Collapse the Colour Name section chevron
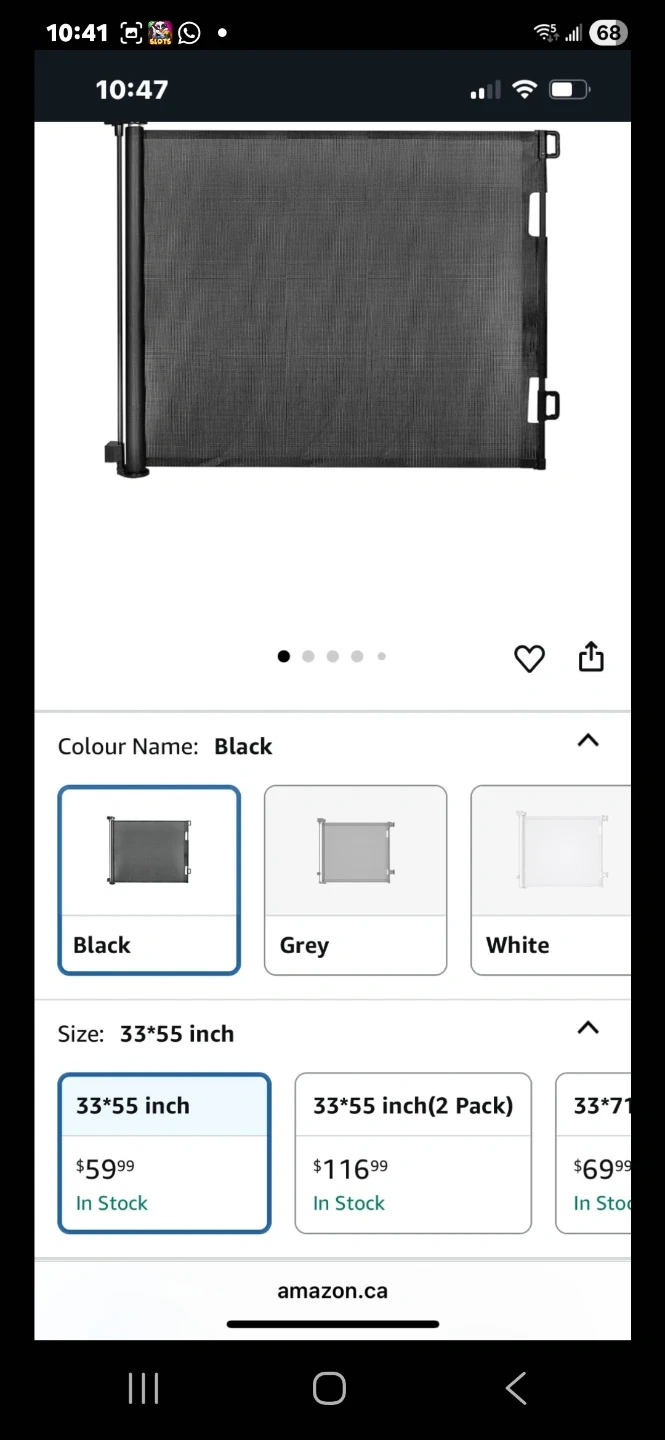 588,741
